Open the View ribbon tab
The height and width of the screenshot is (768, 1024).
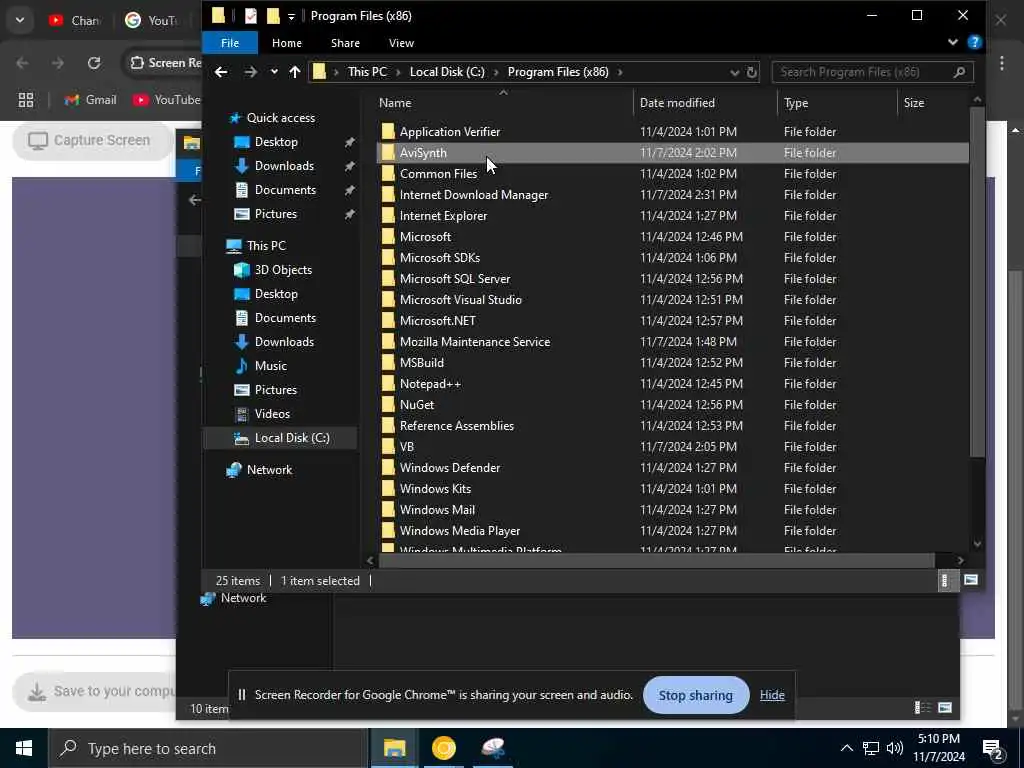[x=401, y=43]
